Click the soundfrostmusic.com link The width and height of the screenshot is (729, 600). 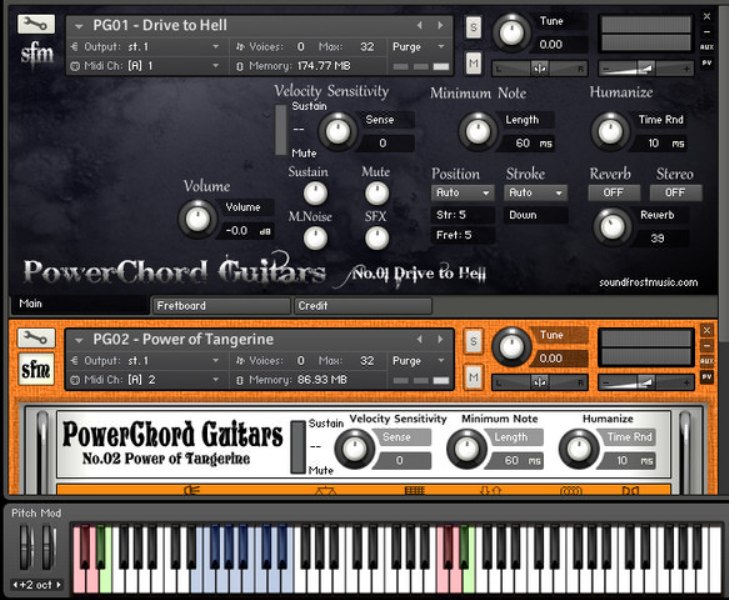click(x=648, y=282)
